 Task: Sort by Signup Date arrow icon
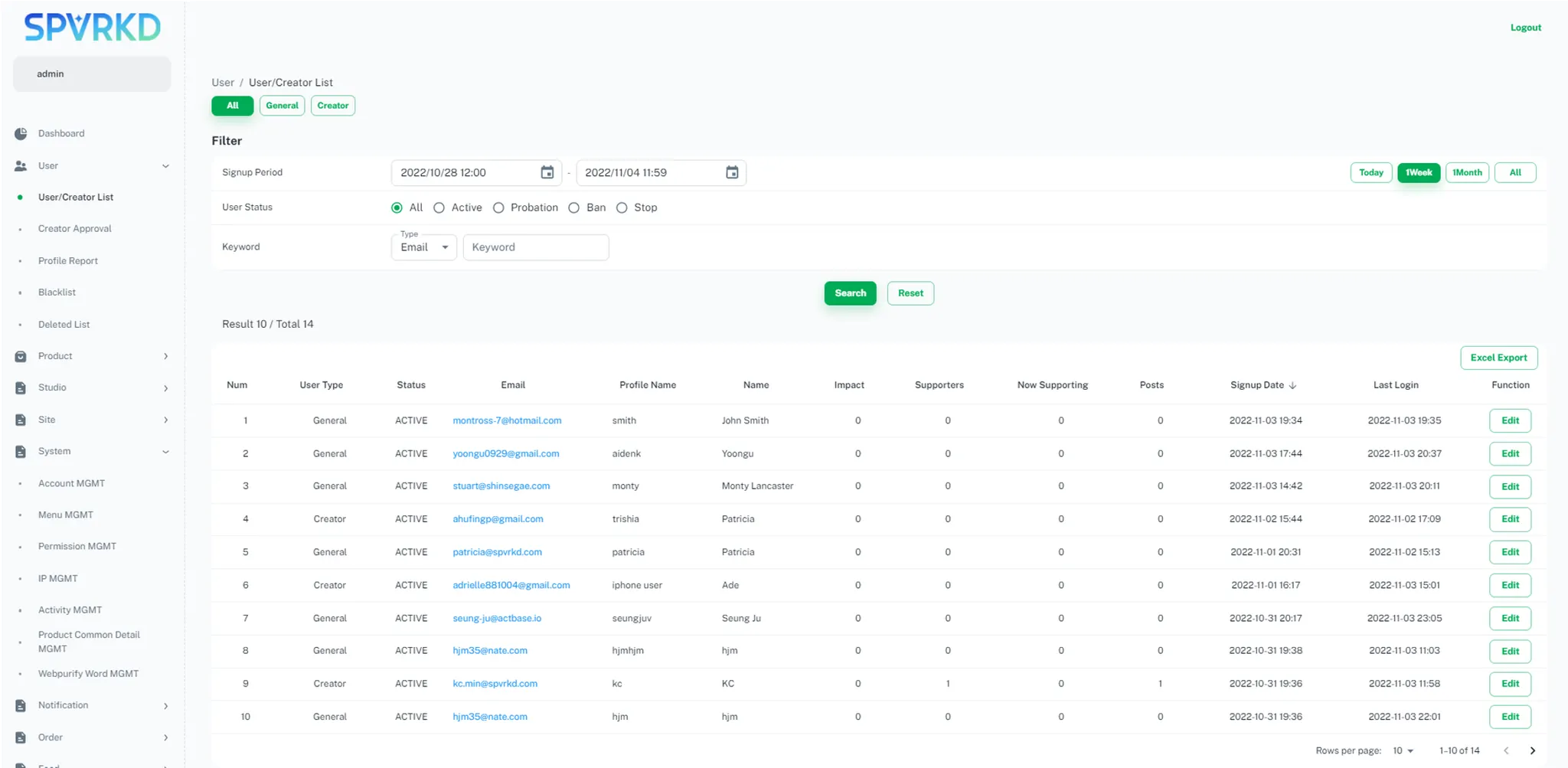1292,386
